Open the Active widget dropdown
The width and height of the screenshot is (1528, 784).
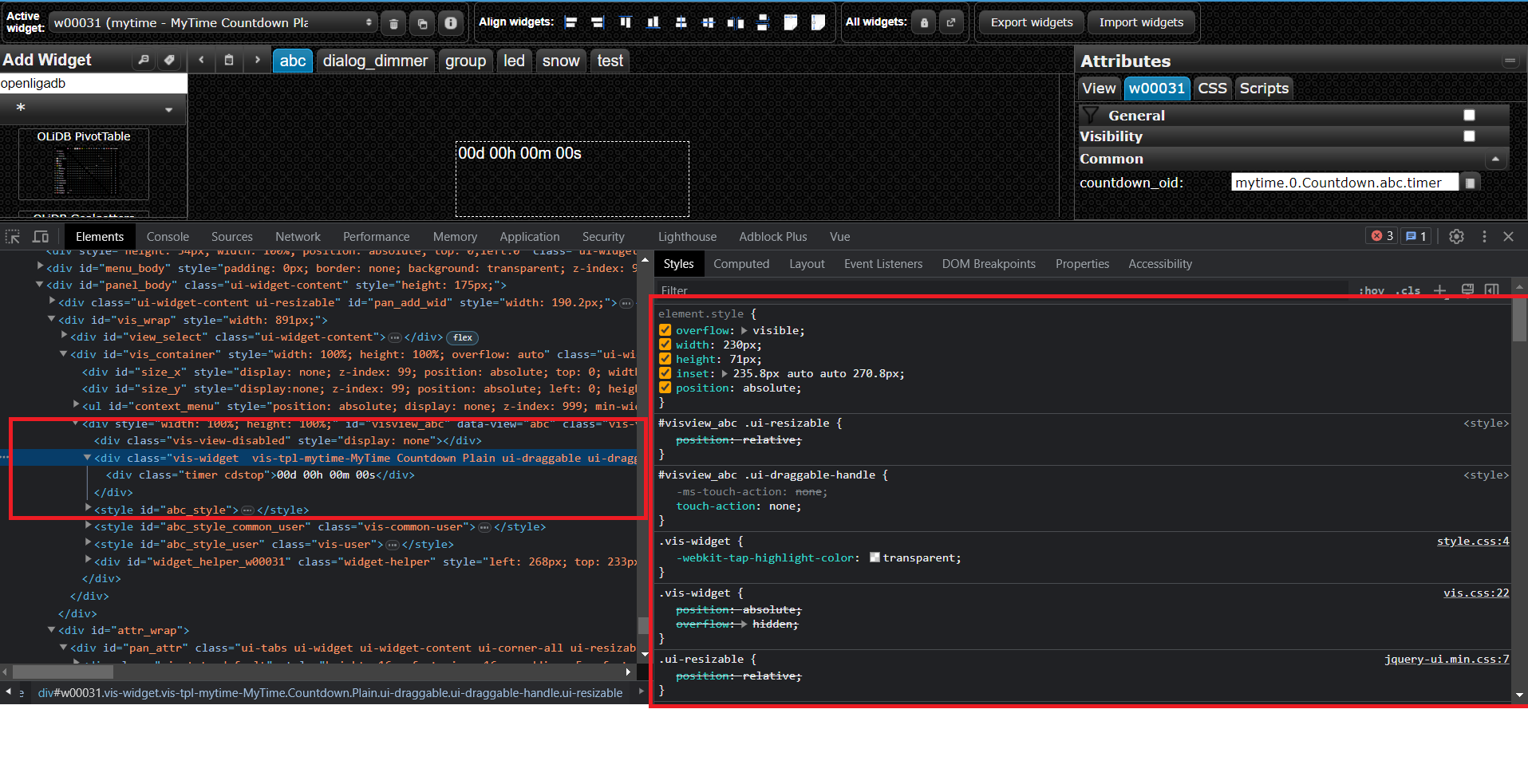click(x=212, y=22)
